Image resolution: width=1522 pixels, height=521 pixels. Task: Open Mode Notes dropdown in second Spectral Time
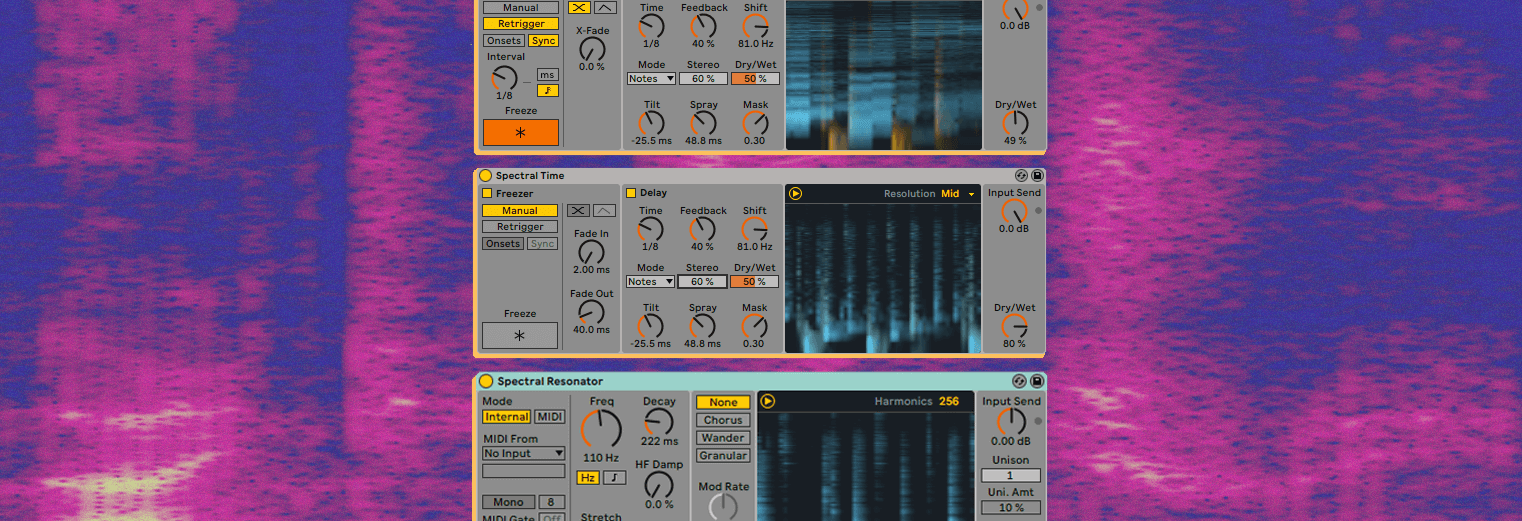coord(650,282)
